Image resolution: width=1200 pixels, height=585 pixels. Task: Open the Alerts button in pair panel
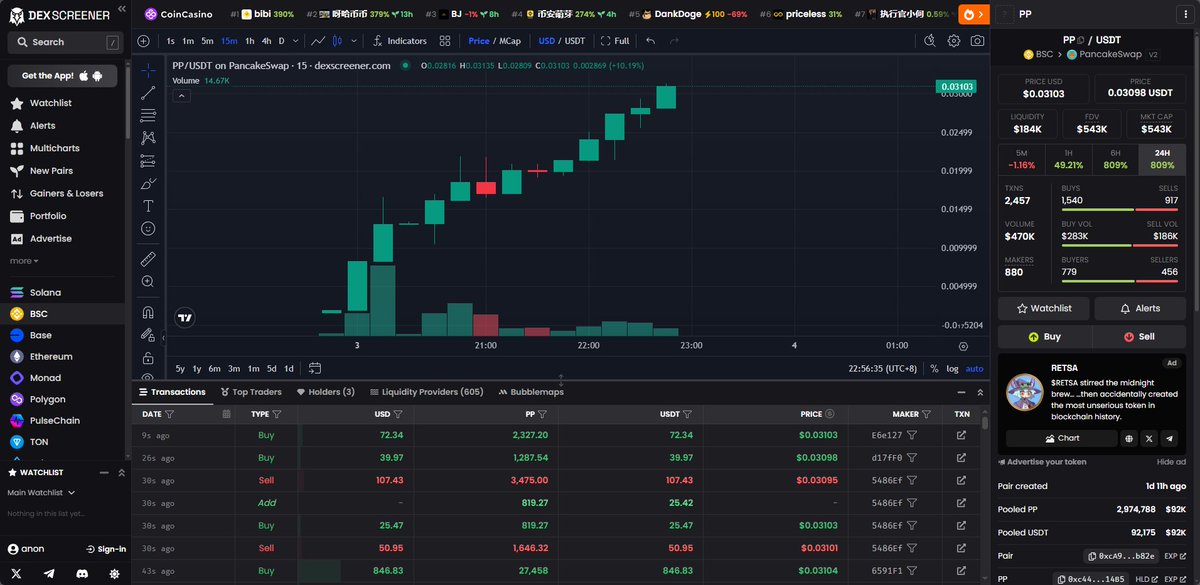[1140, 308]
